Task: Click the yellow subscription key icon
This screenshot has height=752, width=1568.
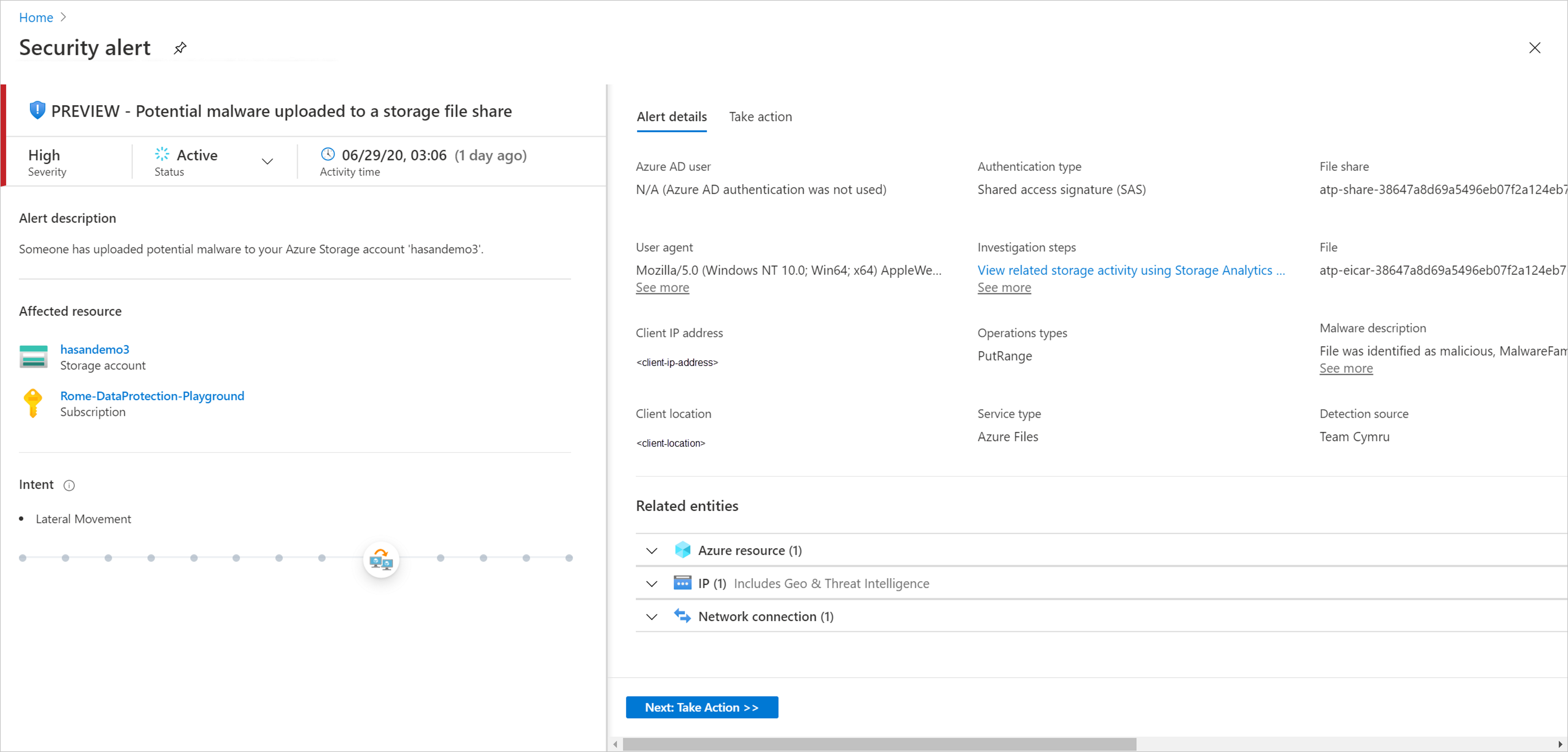Action: (x=33, y=403)
